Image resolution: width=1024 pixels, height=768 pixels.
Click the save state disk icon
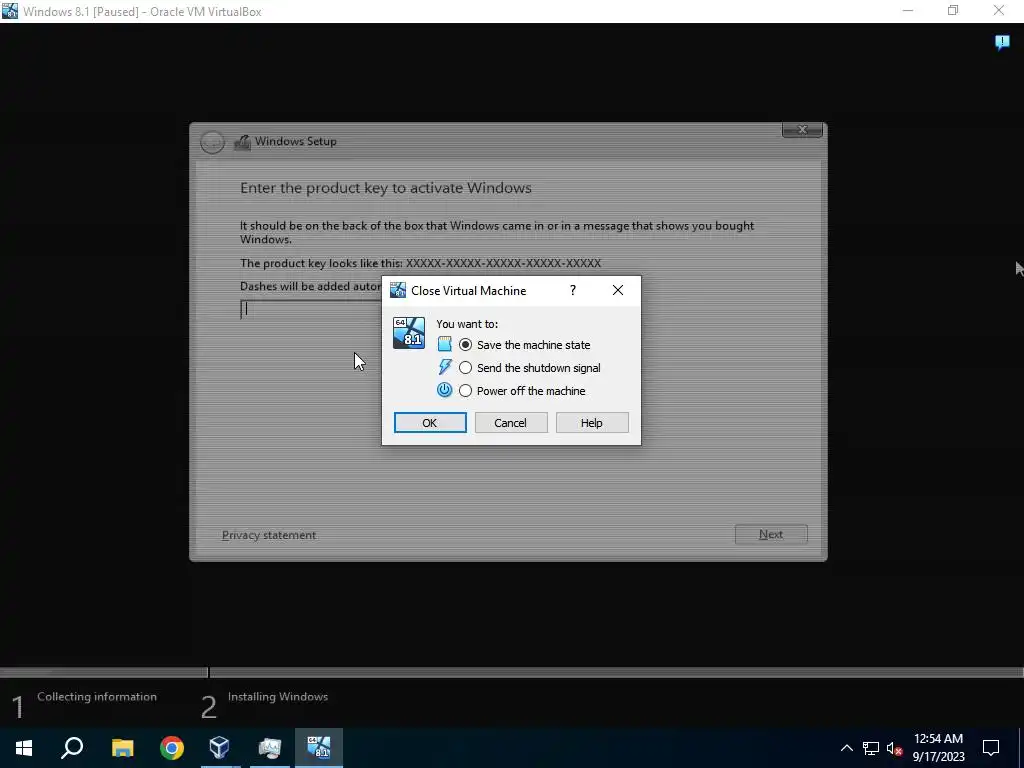445,344
